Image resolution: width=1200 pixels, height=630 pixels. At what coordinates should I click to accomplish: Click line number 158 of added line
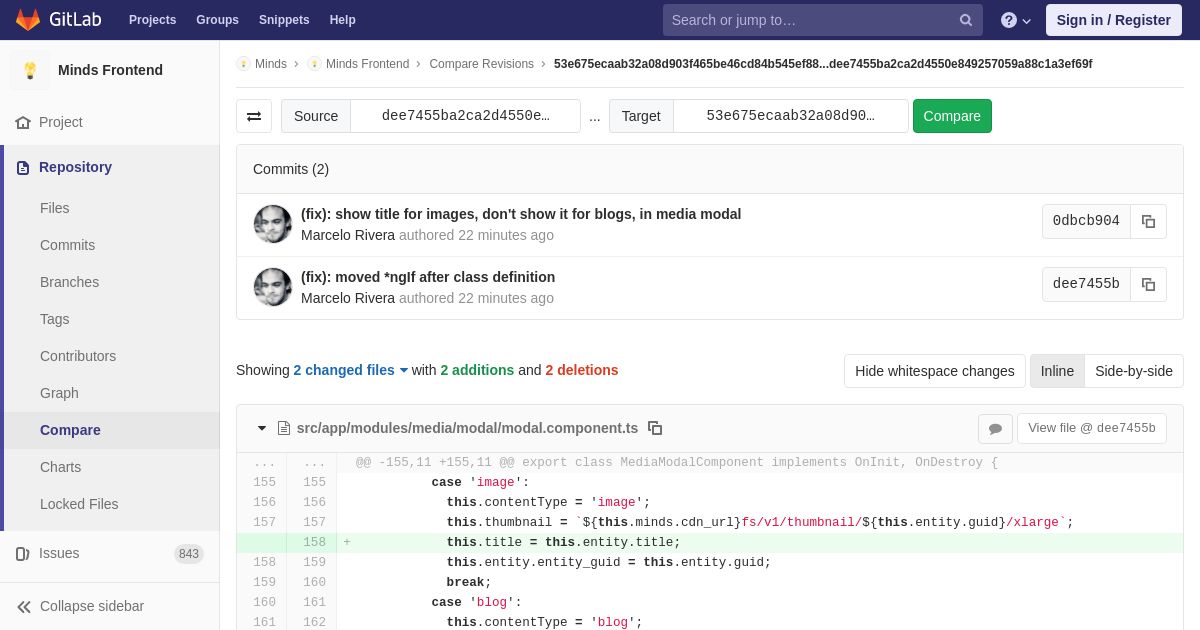pyautogui.click(x=314, y=543)
